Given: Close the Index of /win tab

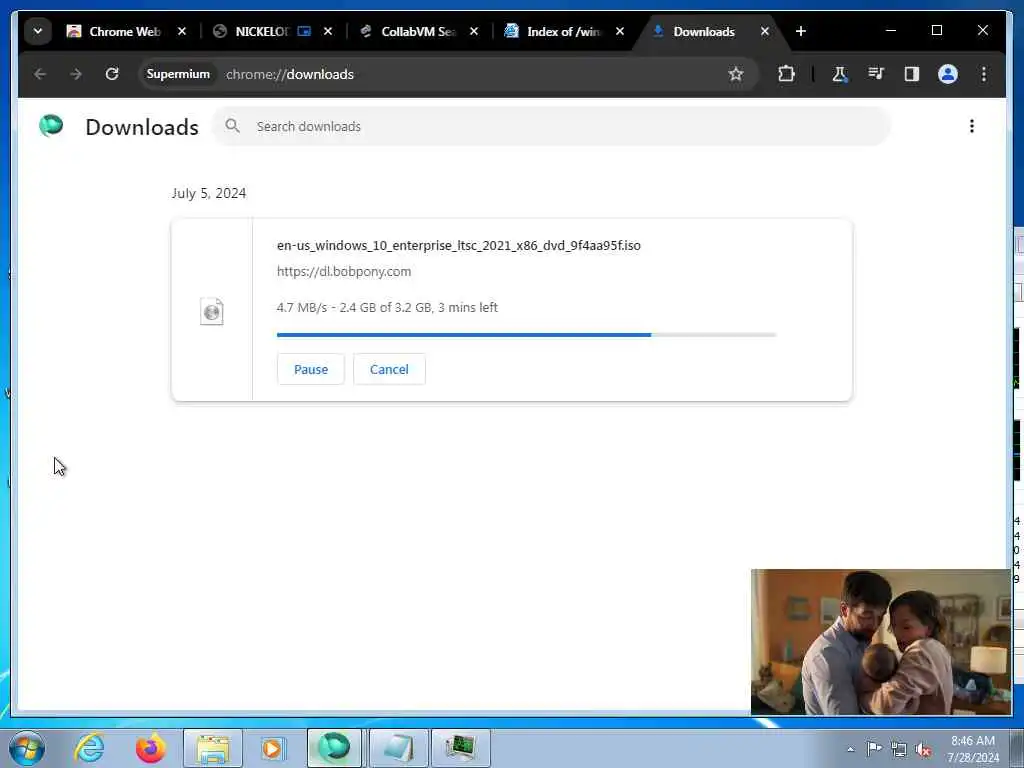Looking at the screenshot, I should [x=620, y=31].
